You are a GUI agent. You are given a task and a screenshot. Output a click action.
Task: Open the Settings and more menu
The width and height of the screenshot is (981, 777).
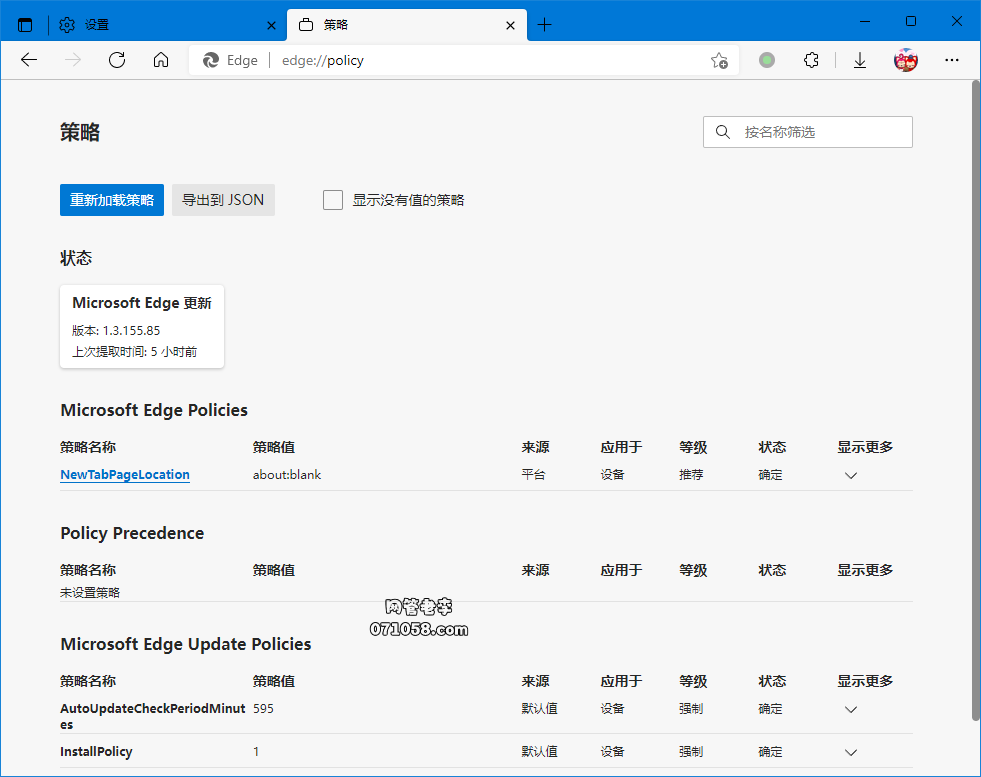pos(951,60)
